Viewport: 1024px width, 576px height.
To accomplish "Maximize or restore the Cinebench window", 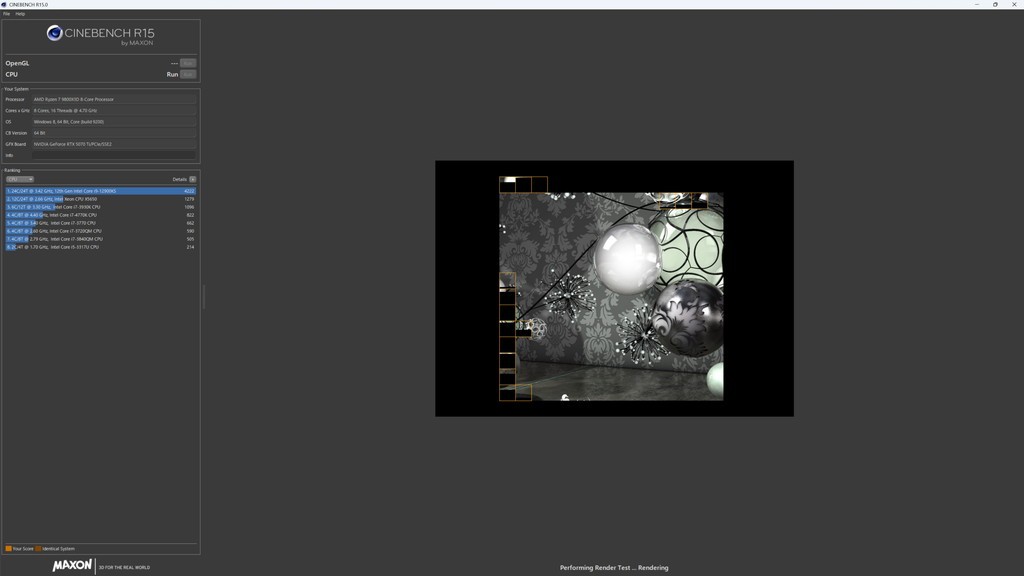I will tap(995, 4).
